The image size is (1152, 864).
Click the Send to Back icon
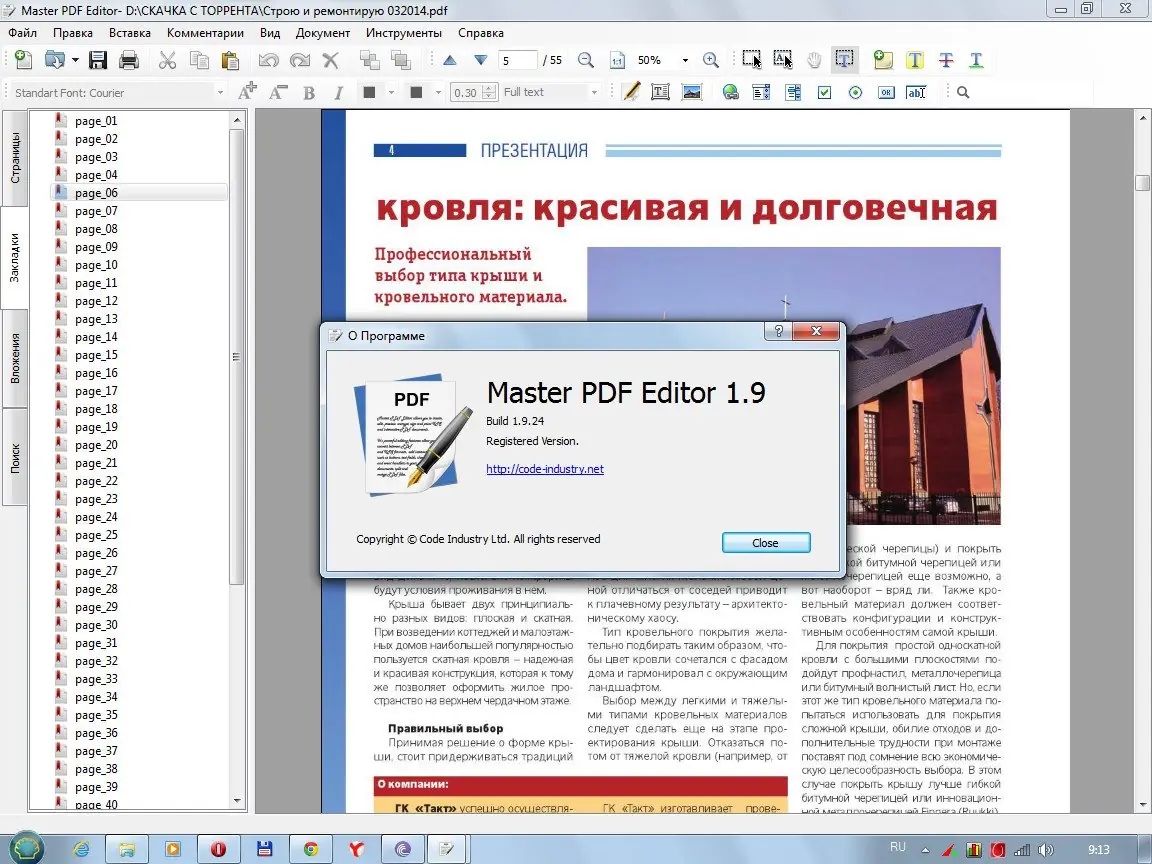400,60
